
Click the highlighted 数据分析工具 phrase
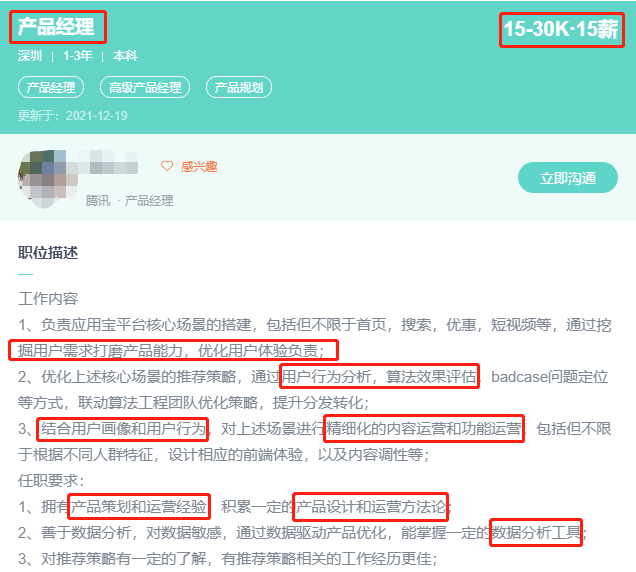point(536,532)
